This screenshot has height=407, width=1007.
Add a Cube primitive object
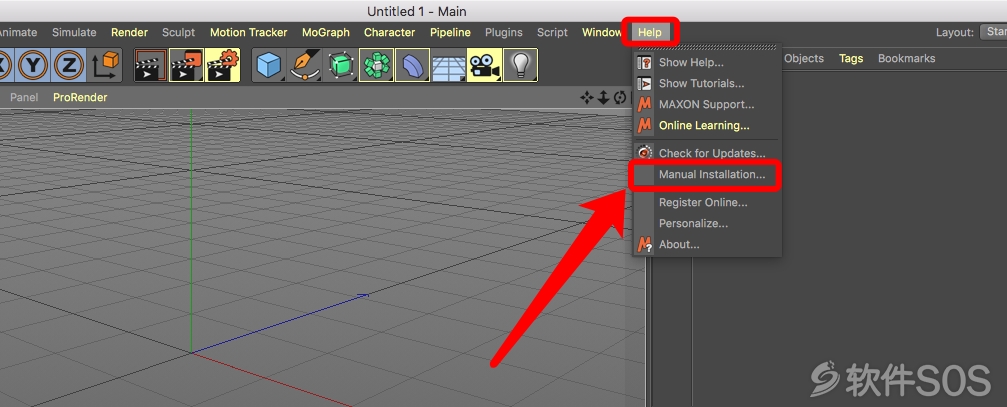(269, 65)
